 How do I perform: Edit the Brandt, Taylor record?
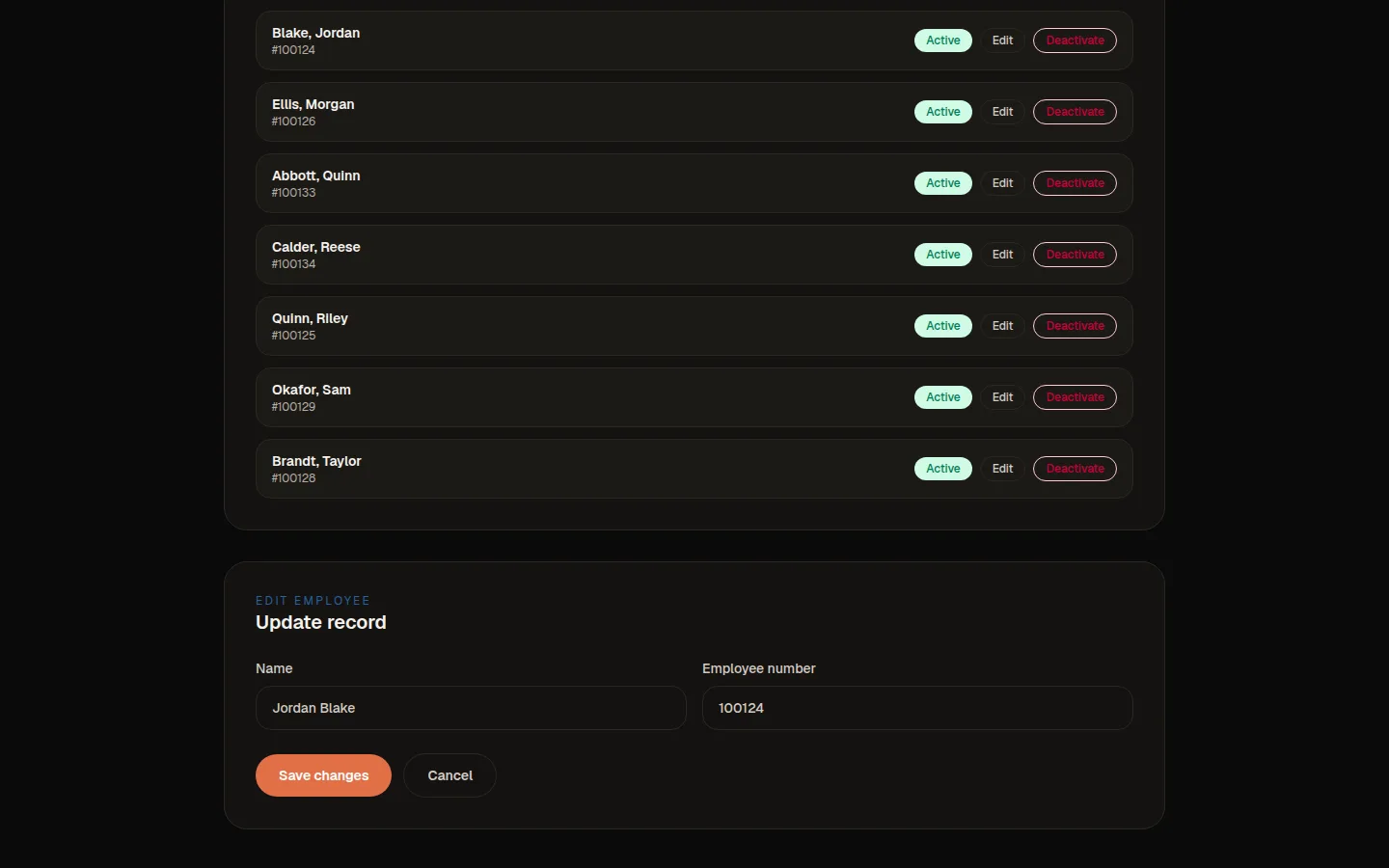pyautogui.click(x=1002, y=469)
